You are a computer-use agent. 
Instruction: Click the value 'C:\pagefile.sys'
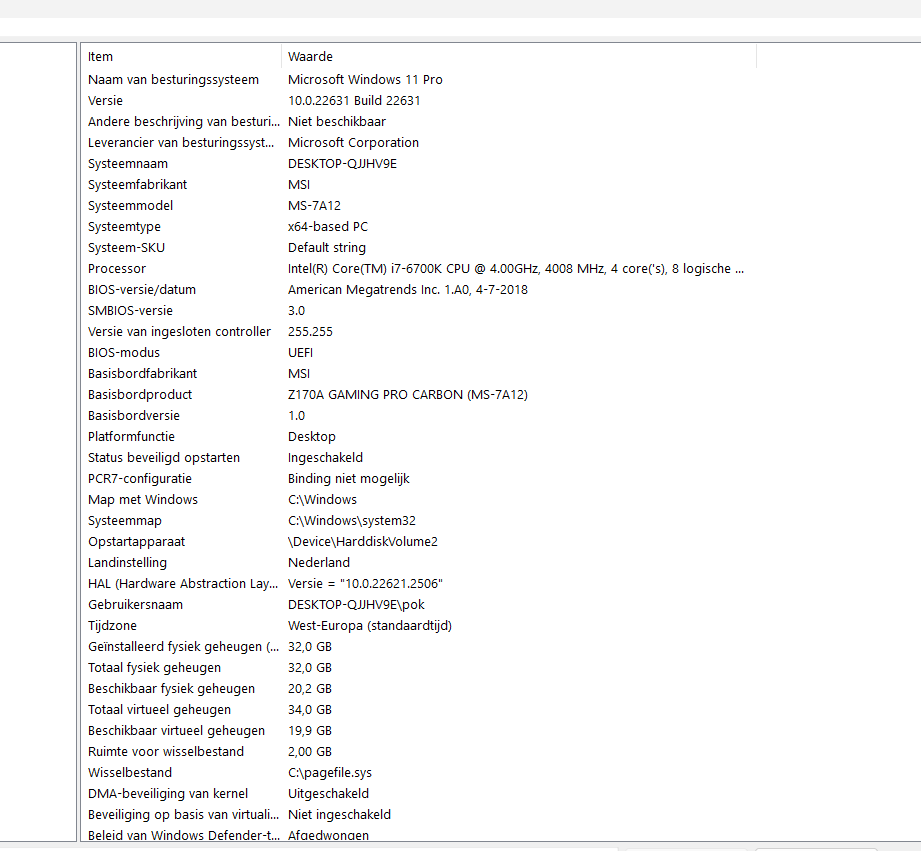pyautogui.click(x=330, y=773)
